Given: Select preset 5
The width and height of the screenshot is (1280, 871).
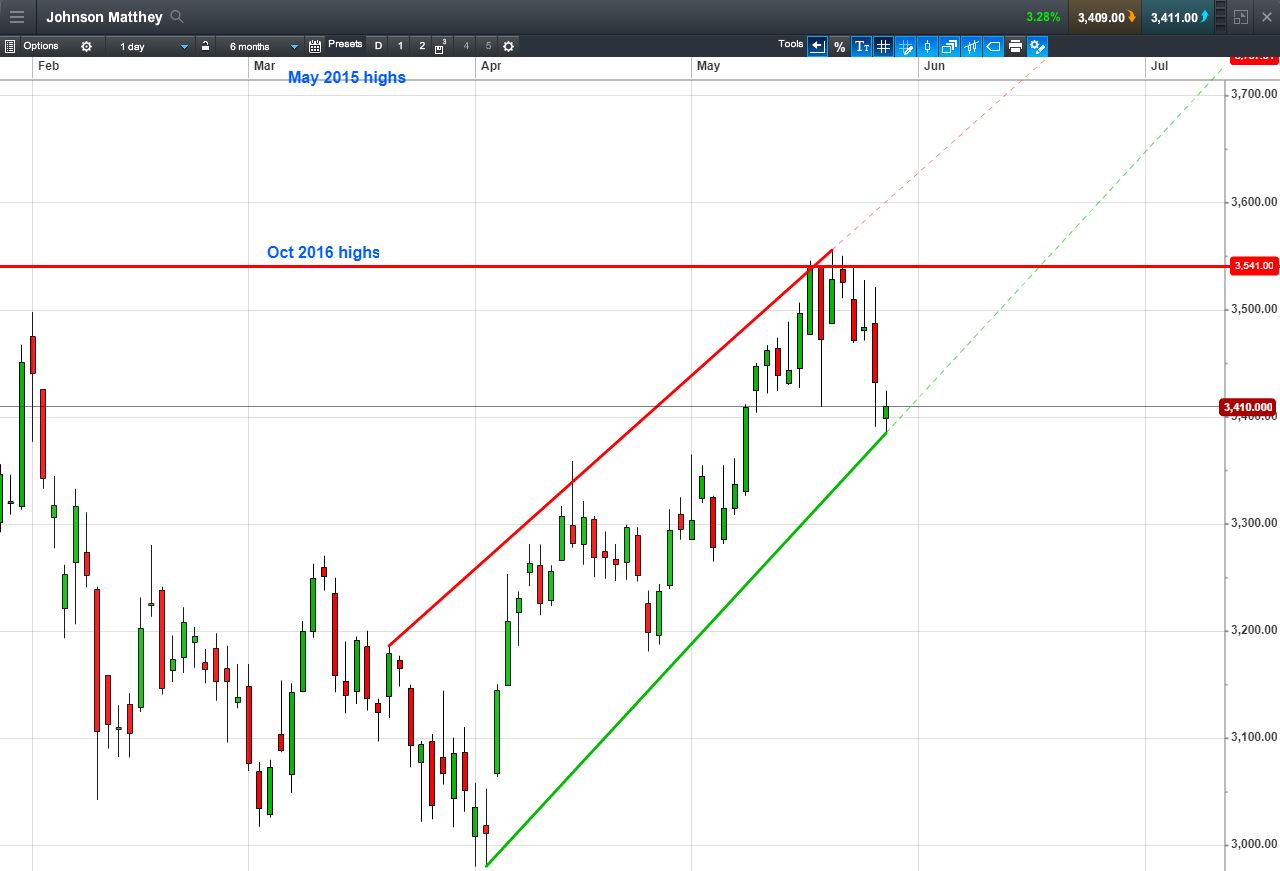Looking at the screenshot, I should tap(488, 46).
